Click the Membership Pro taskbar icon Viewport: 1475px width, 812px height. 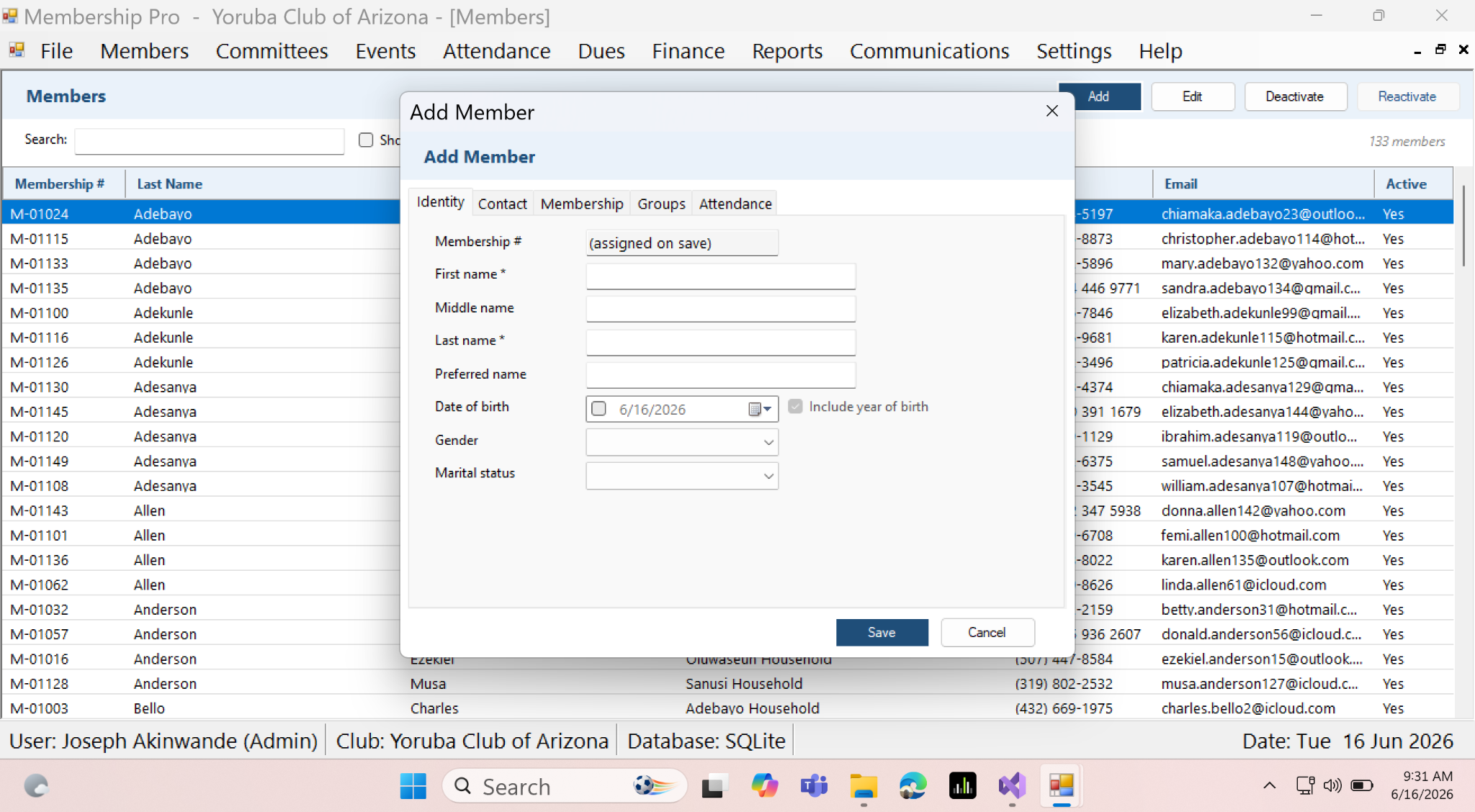point(1062,786)
